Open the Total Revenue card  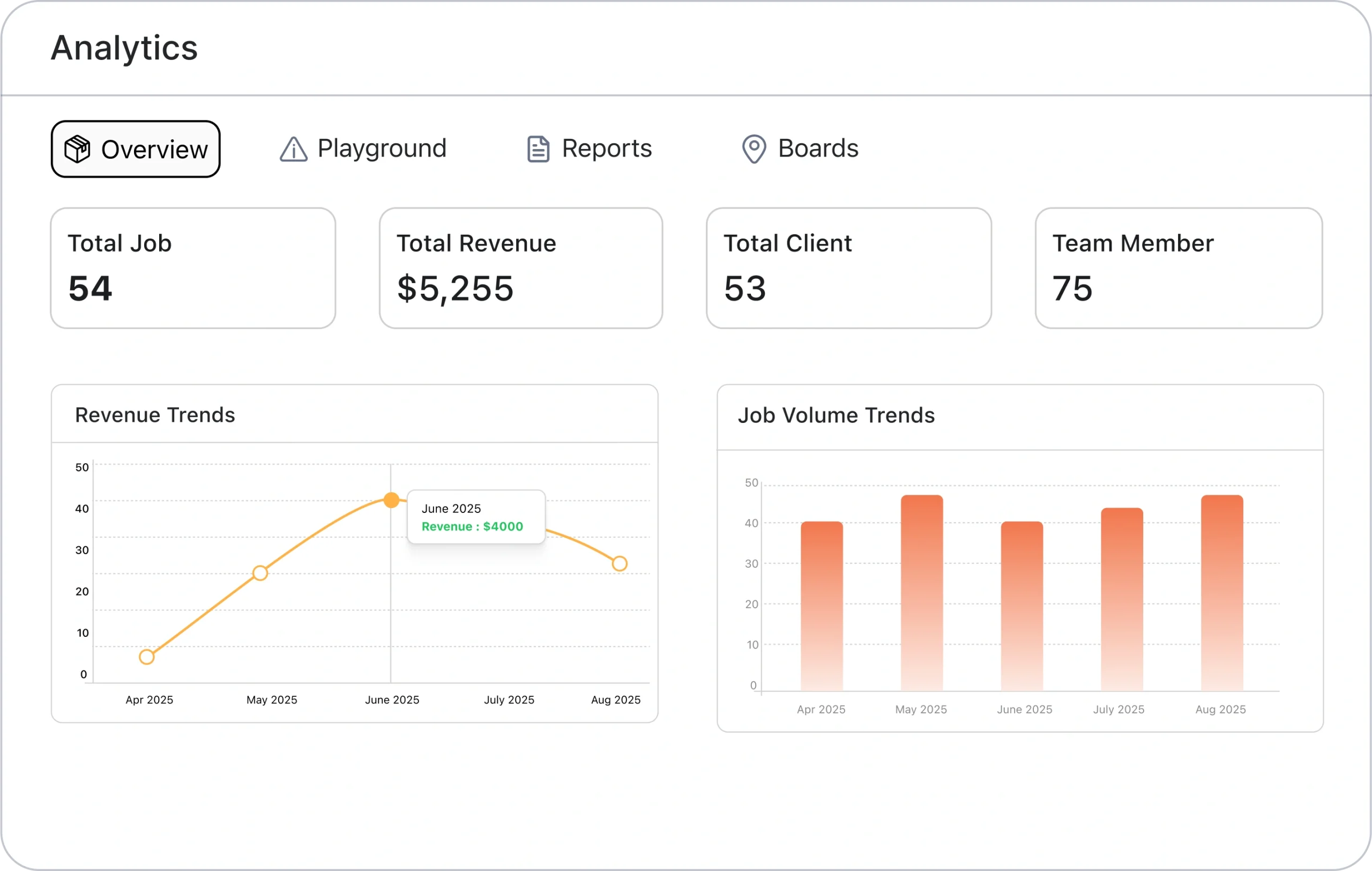point(521,269)
